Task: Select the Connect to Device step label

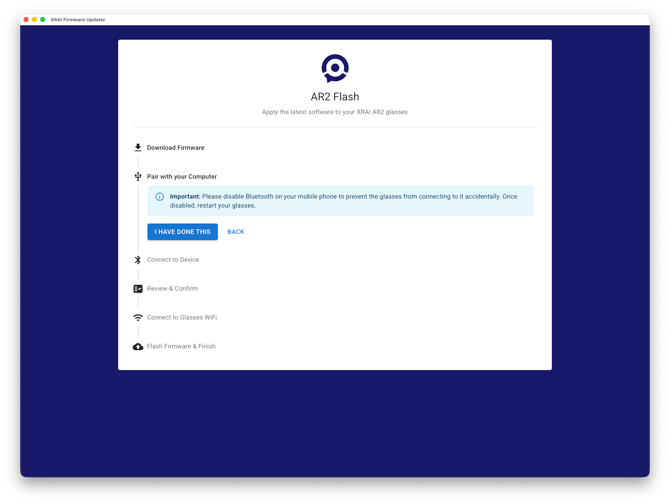Action: point(173,260)
